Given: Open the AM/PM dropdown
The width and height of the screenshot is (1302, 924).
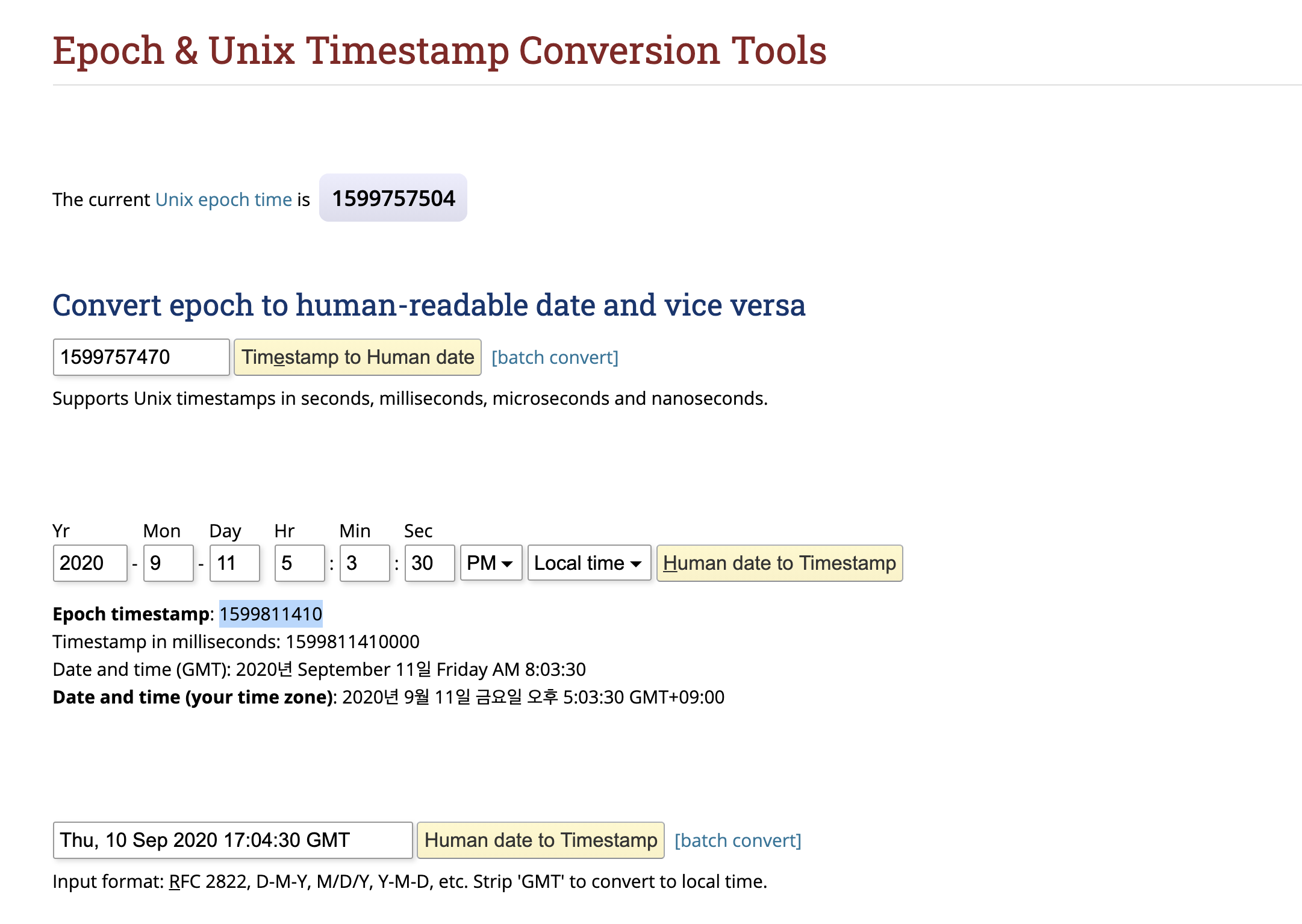Looking at the screenshot, I should pos(491,563).
